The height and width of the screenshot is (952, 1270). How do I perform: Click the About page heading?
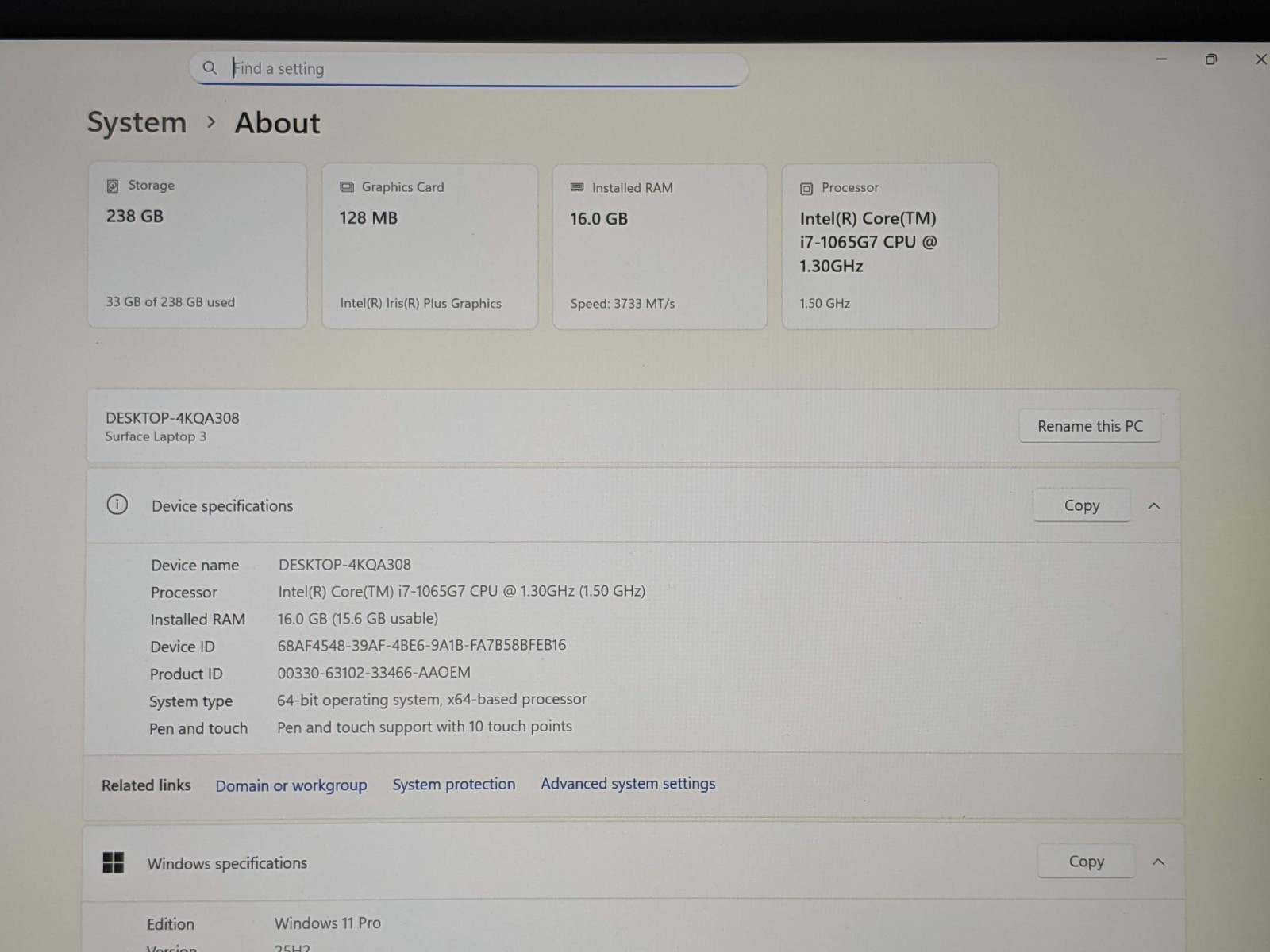click(277, 123)
